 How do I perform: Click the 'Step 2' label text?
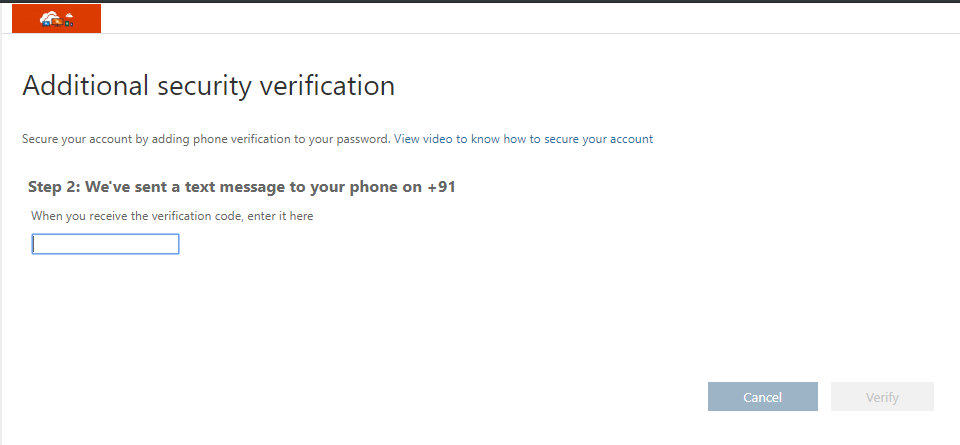point(54,187)
